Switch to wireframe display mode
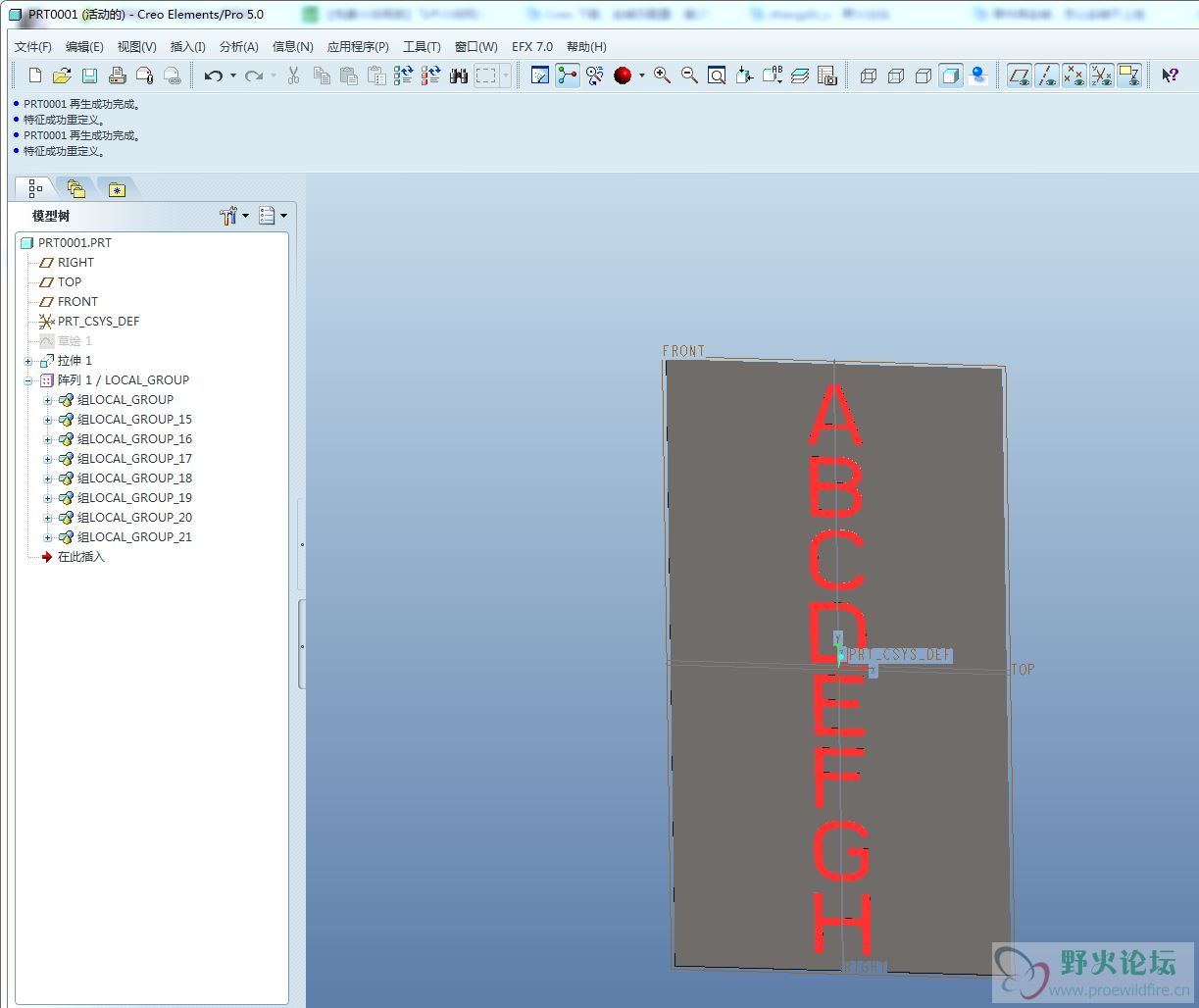Screen dimensions: 1199x1008 pyautogui.click(x=868, y=76)
